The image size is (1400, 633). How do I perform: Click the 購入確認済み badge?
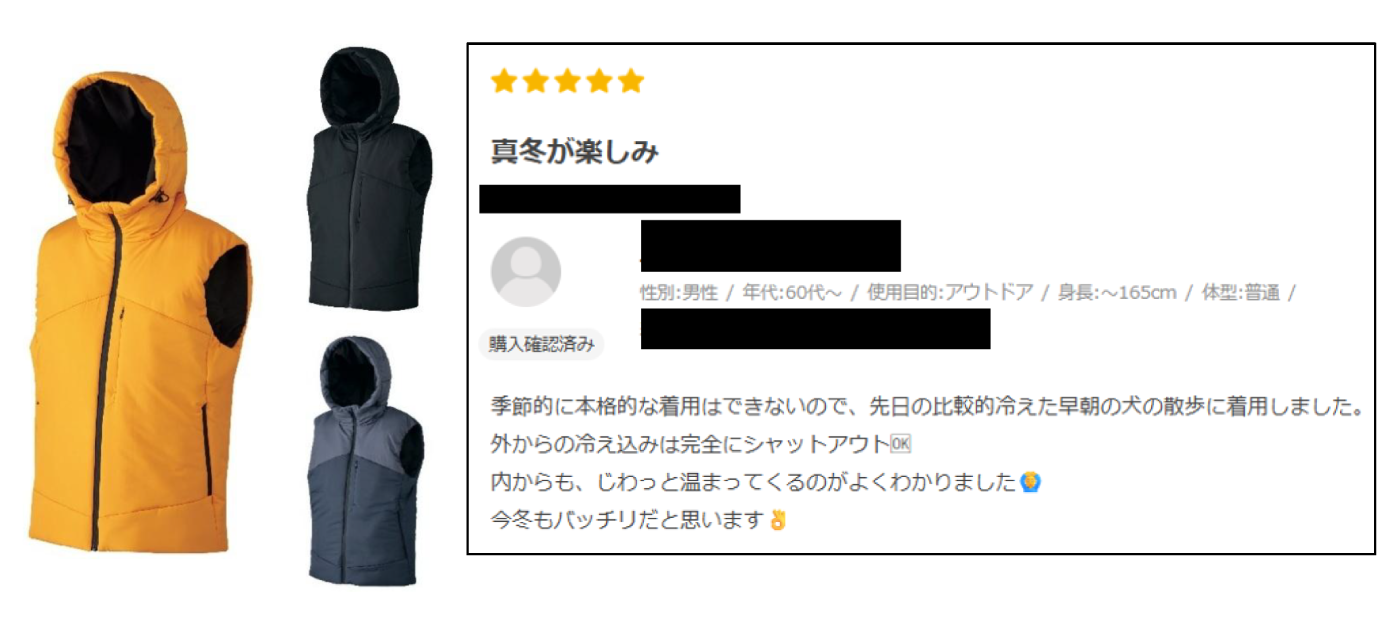point(541,344)
